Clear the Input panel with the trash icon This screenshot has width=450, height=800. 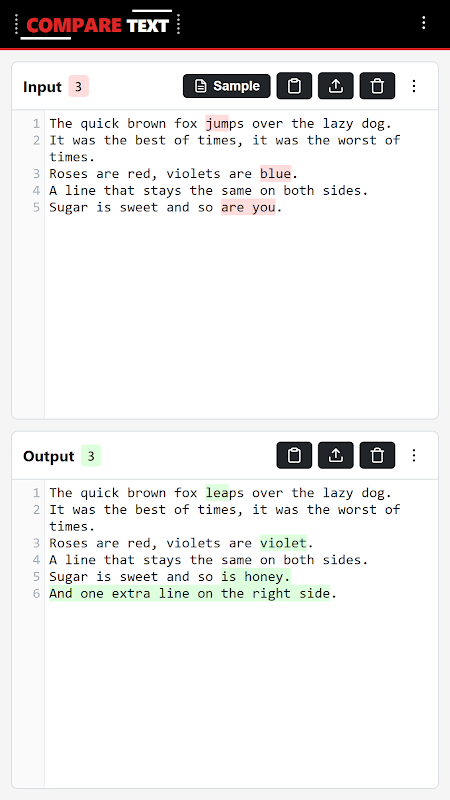(377, 86)
